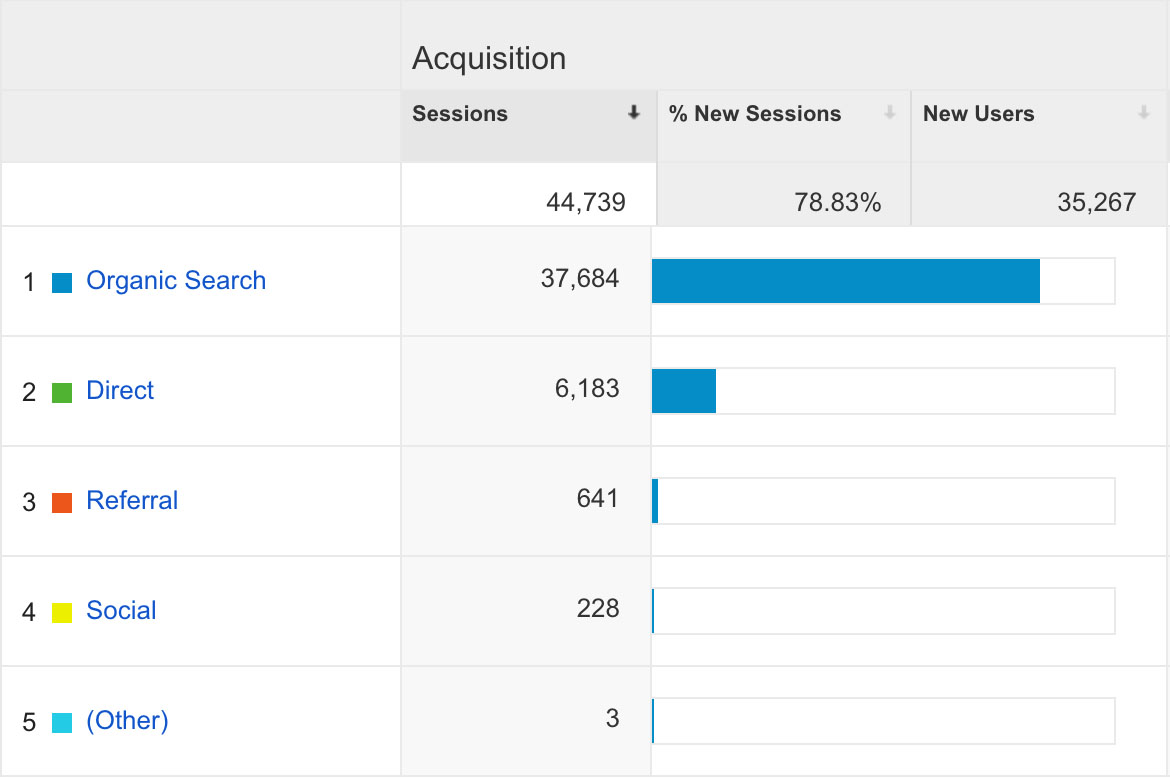Viewport: 1170px width, 778px height.
Task: Select the Sessions column header label
Action: pyautogui.click(x=460, y=114)
